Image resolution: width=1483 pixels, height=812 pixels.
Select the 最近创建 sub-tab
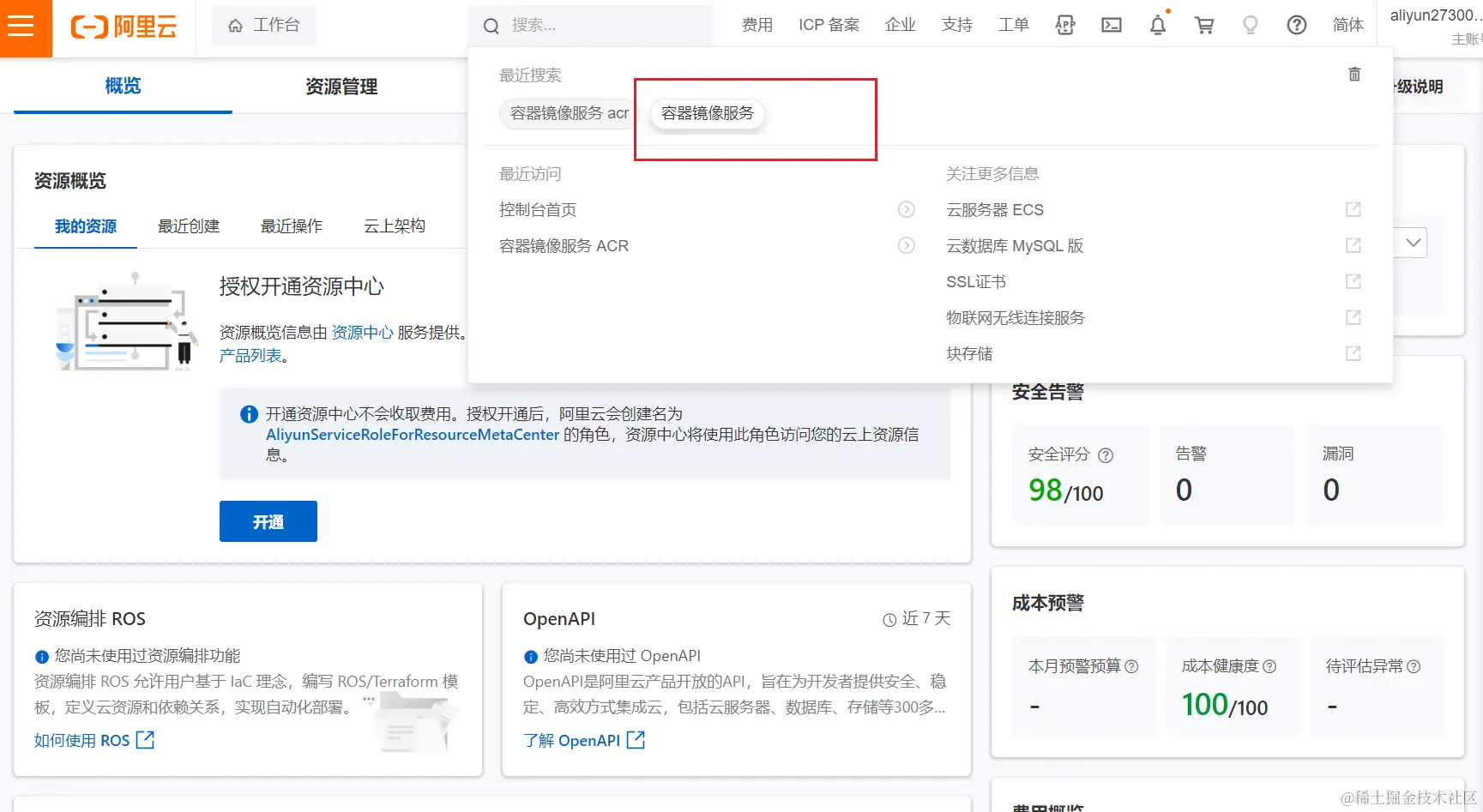point(189,226)
